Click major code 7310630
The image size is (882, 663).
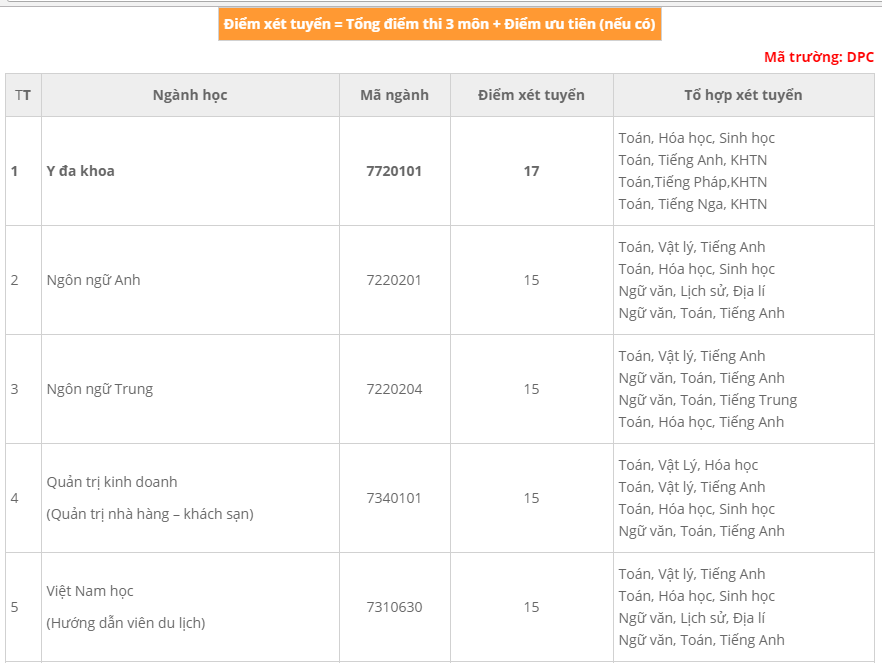click(x=394, y=607)
